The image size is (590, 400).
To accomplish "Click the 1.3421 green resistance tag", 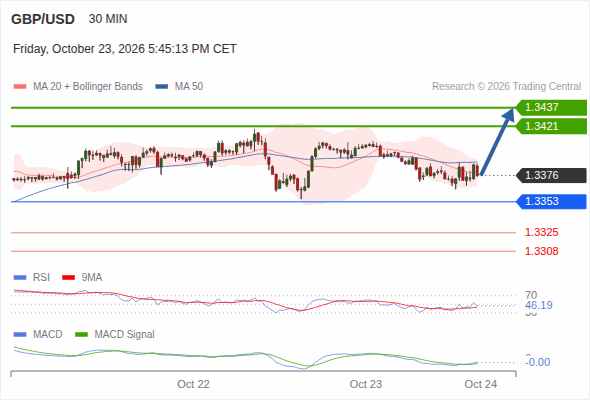I will [x=551, y=126].
